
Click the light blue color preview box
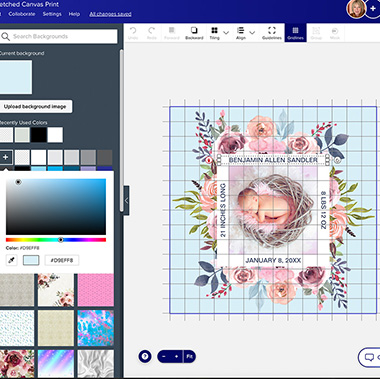point(31,260)
